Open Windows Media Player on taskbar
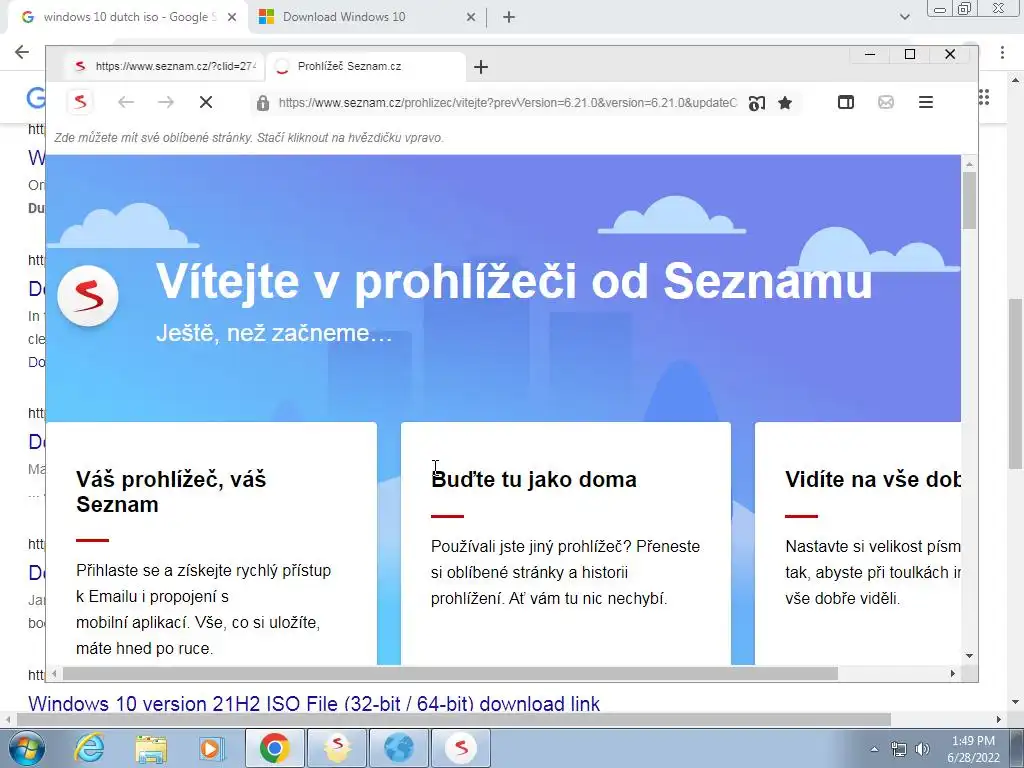 click(212, 748)
